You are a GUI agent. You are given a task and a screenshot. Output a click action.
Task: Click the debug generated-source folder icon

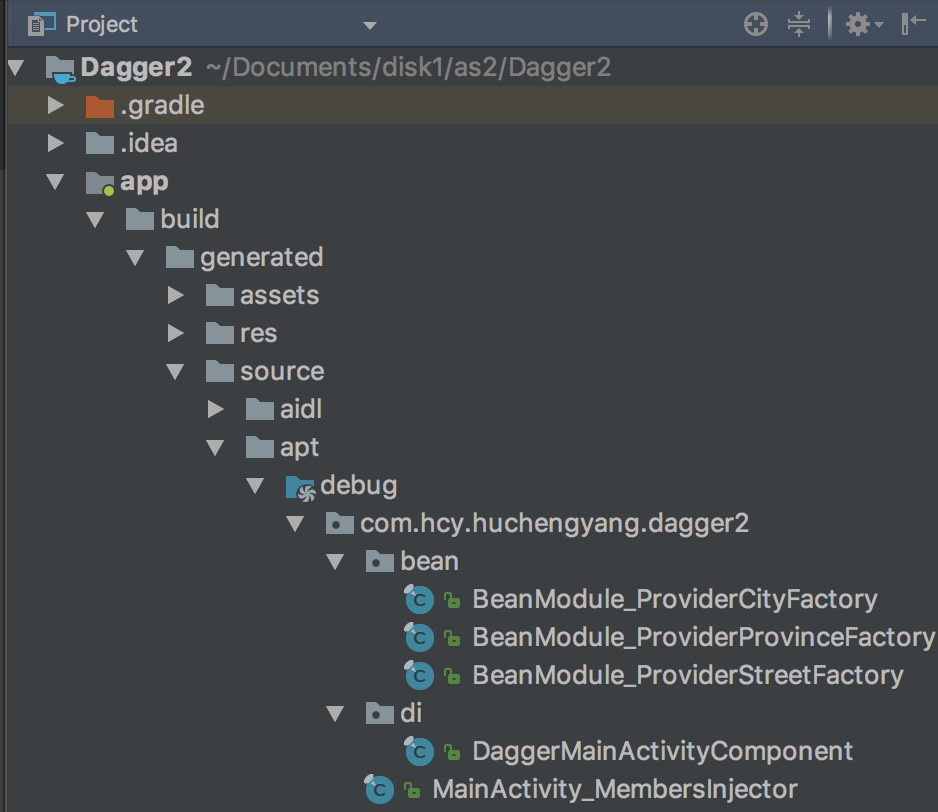tap(300, 488)
